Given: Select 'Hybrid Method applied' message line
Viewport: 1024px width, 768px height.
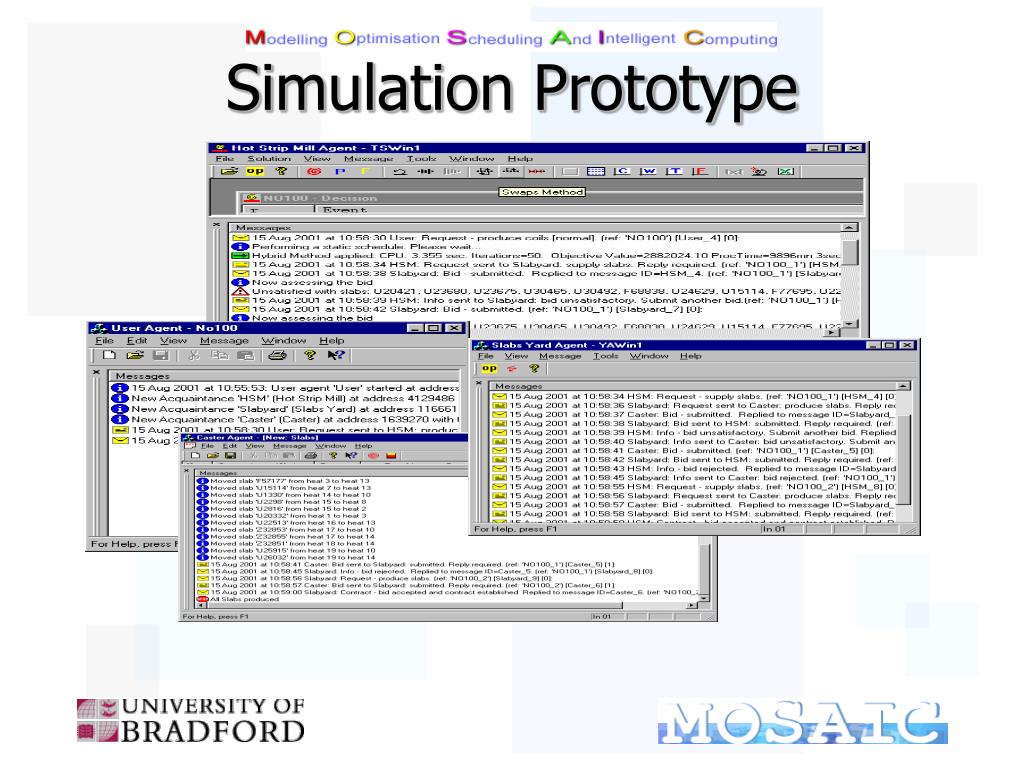Looking at the screenshot, I should [536, 255].
